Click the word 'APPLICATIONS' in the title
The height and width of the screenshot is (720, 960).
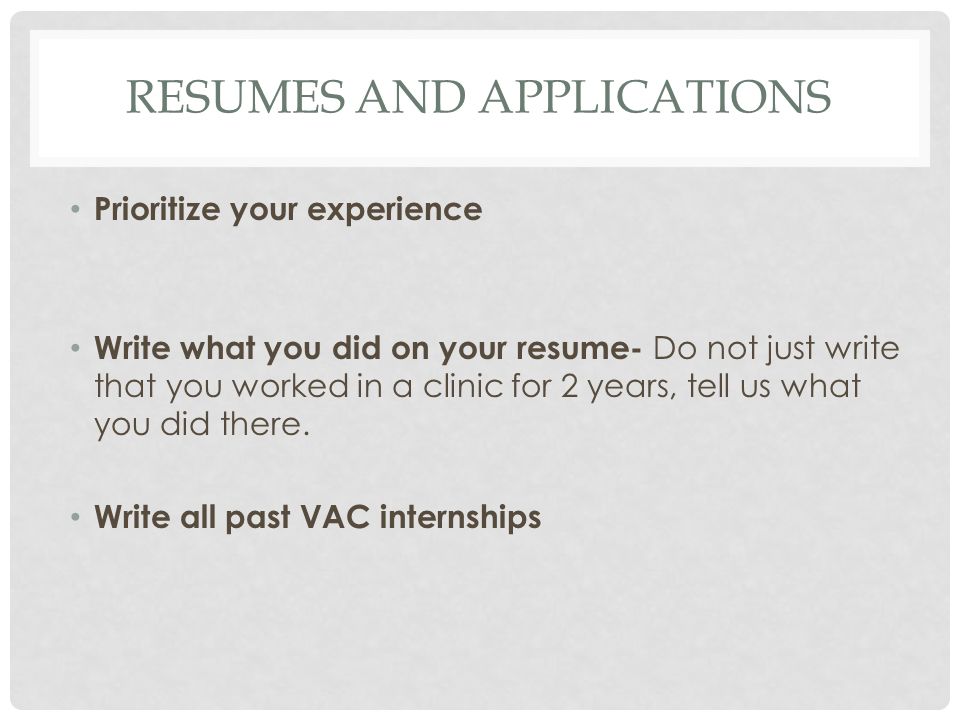coord(656,97)
